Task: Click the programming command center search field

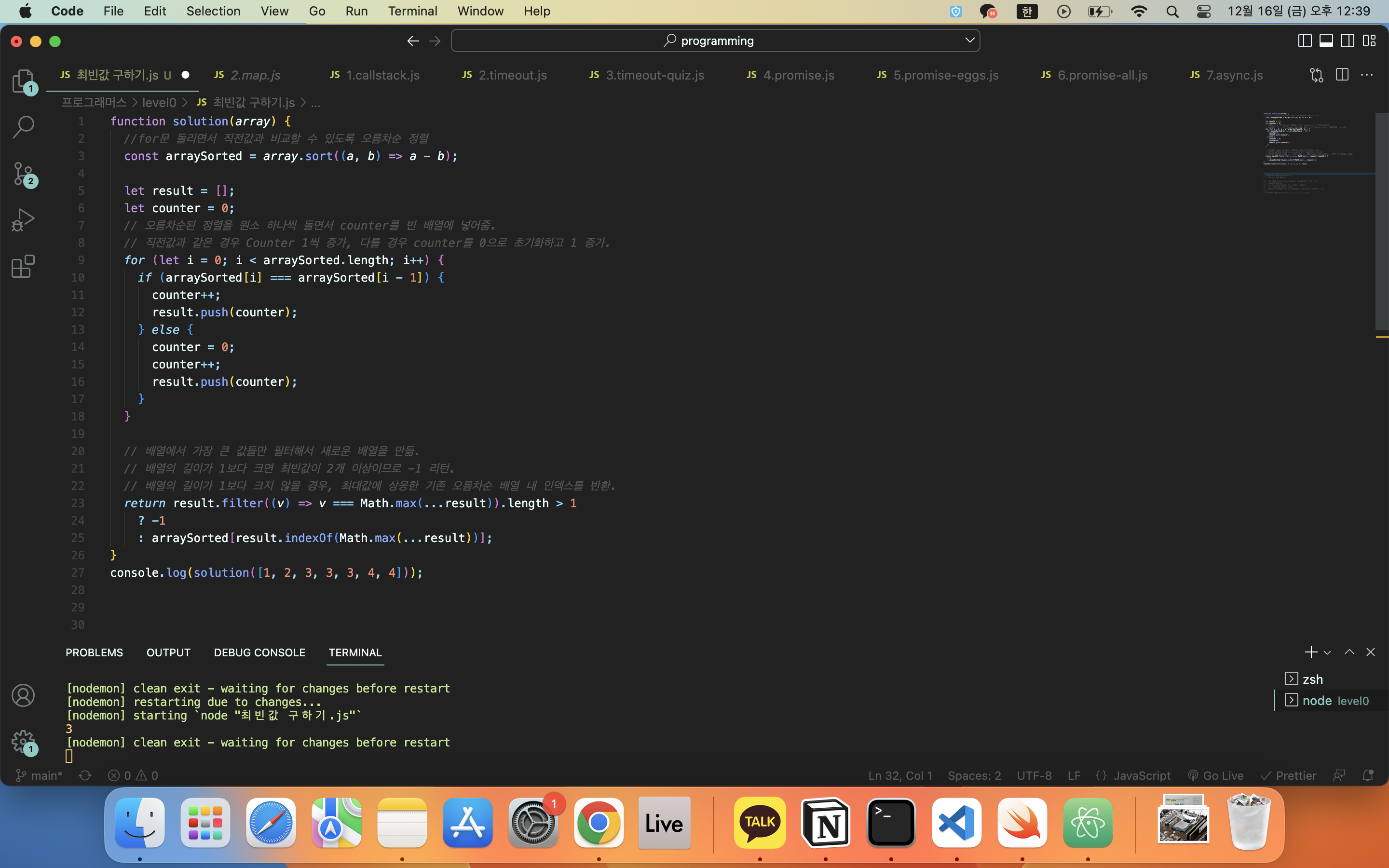Action: 715,40
